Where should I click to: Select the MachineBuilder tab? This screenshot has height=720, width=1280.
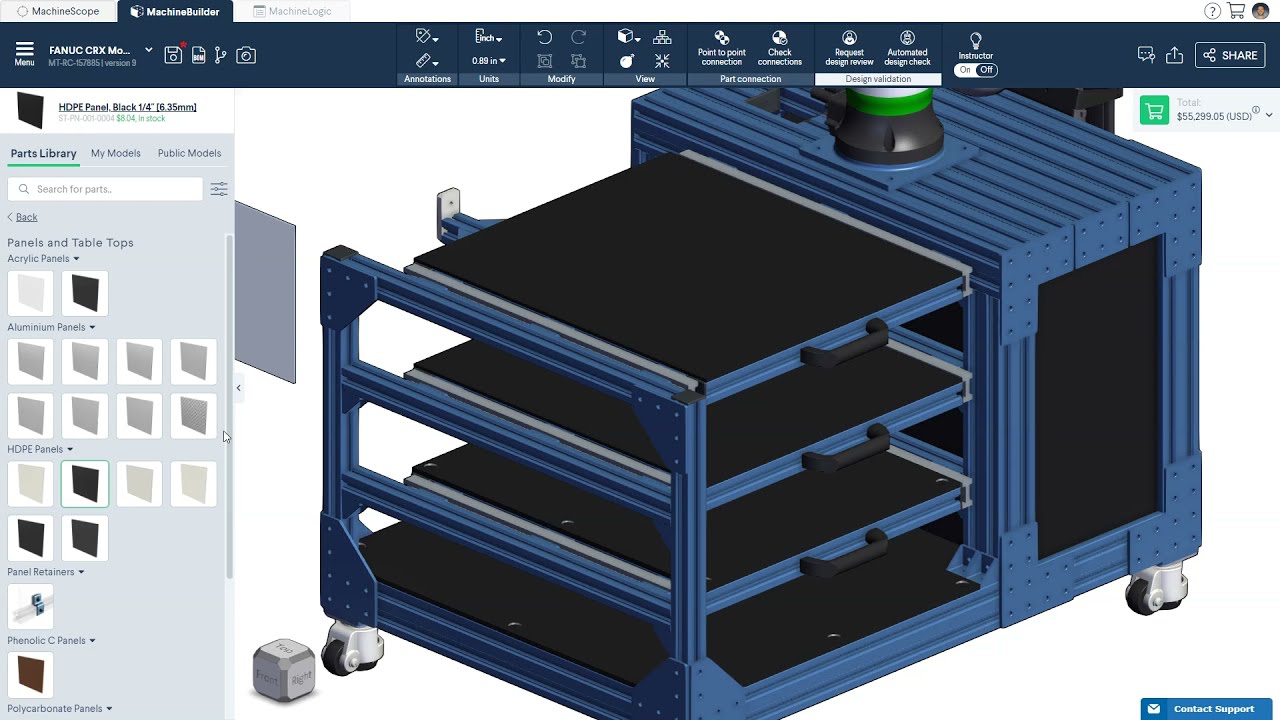pos(175,11)
